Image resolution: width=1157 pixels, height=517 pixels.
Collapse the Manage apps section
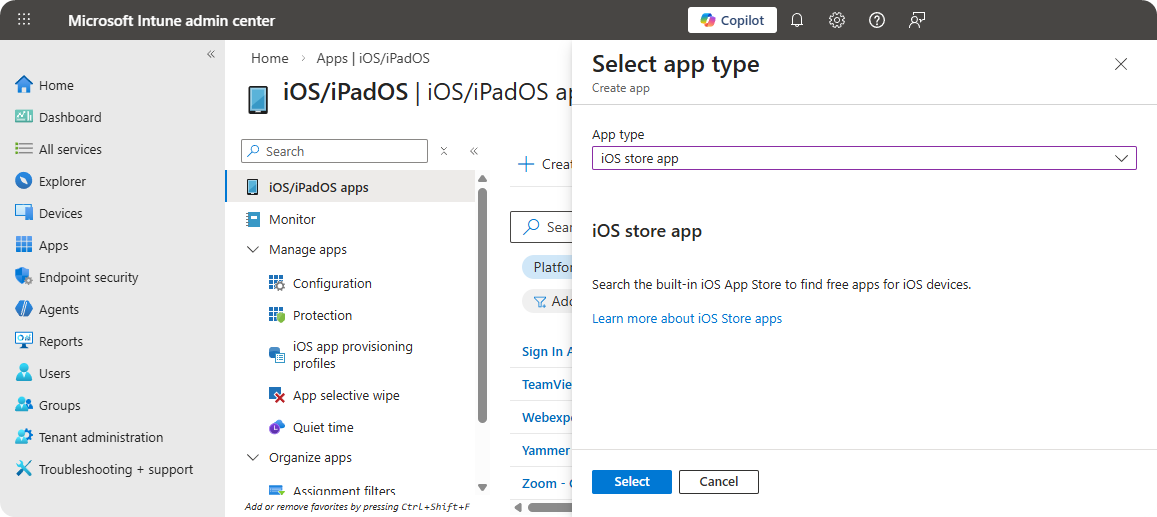(253, 250)
